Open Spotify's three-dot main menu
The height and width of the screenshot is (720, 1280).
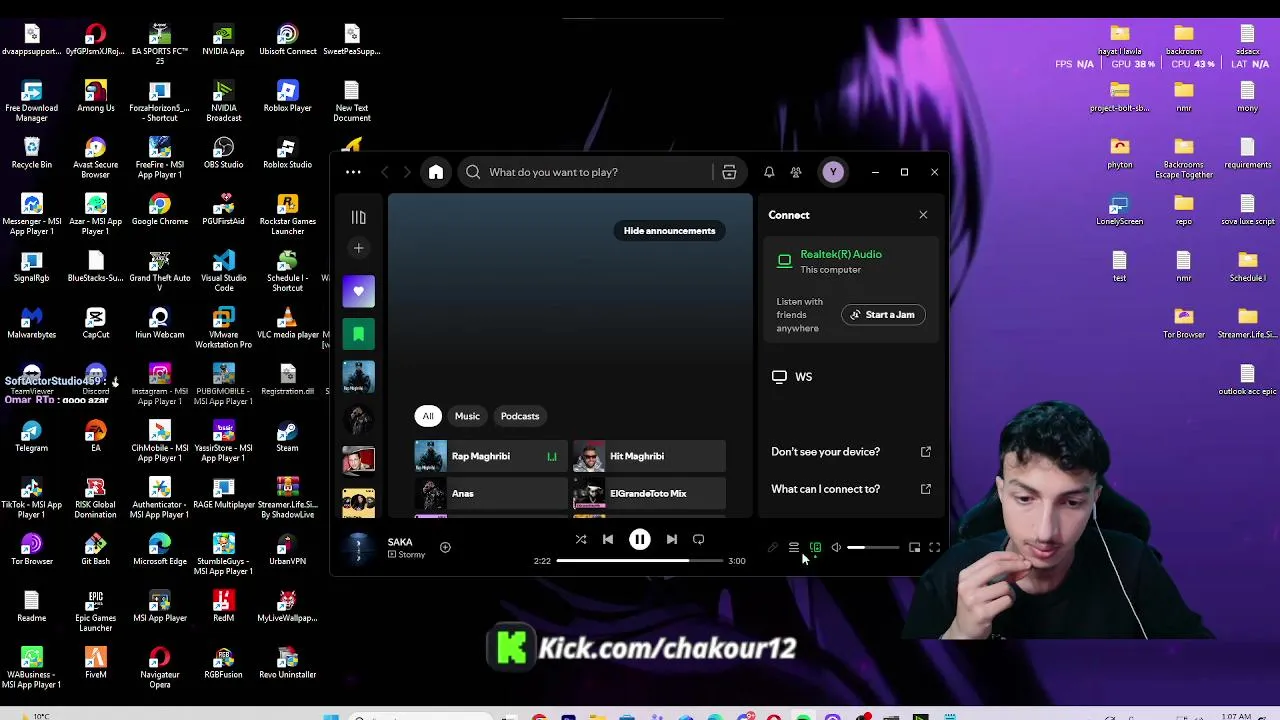coord(353,172)
